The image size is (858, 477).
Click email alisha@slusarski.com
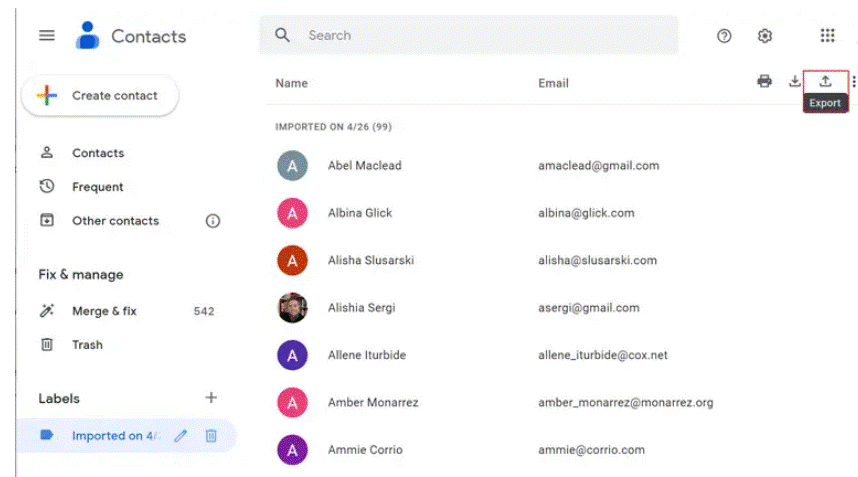[598, 260]
